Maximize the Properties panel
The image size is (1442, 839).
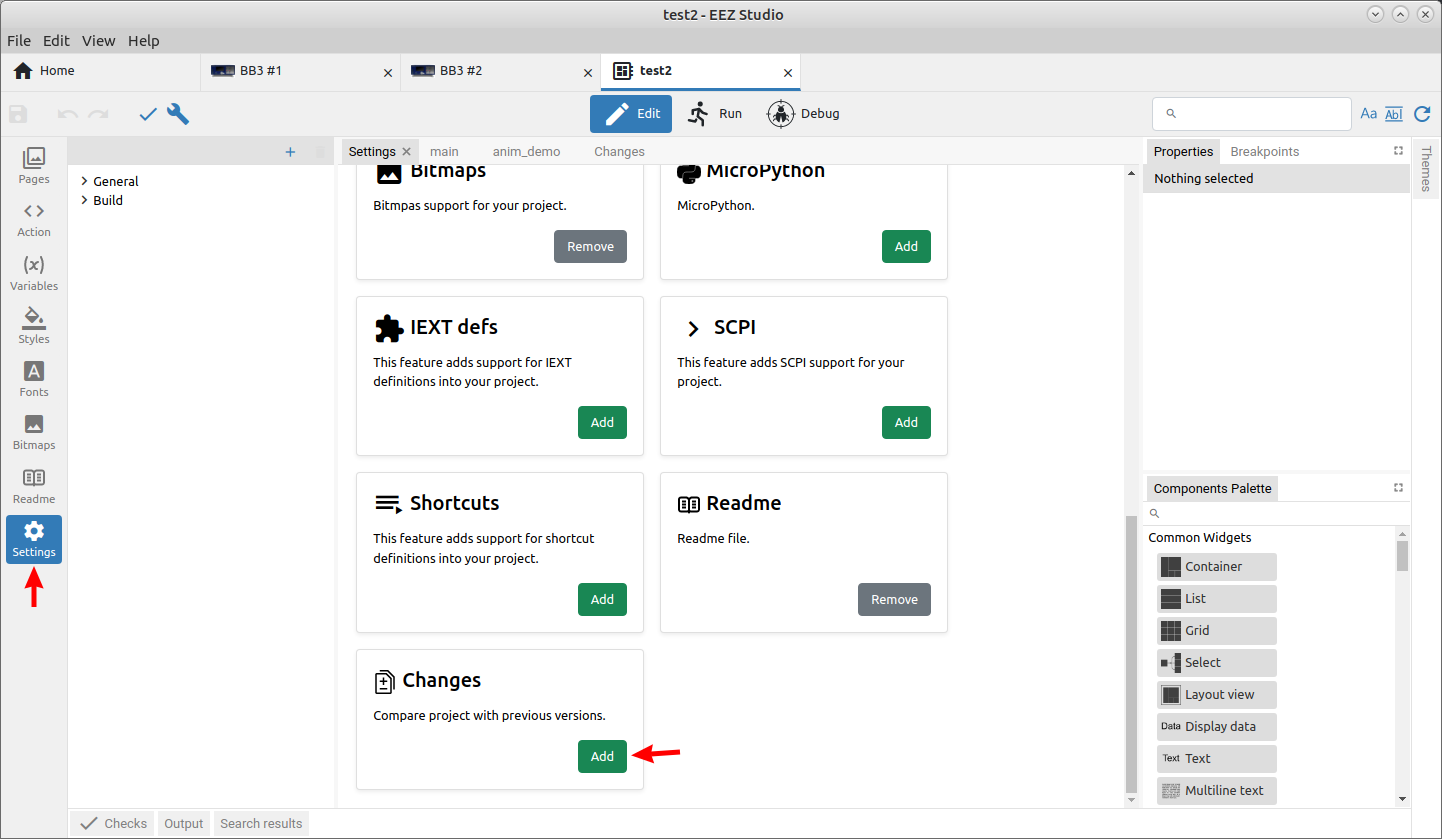(1398, 151)
